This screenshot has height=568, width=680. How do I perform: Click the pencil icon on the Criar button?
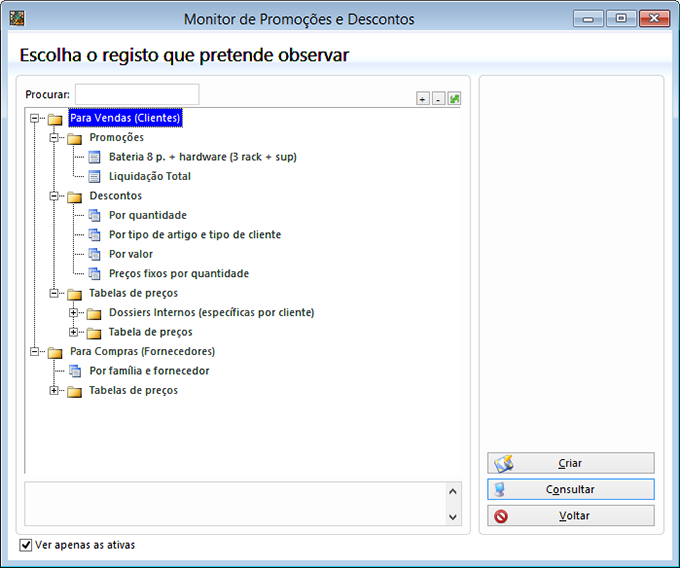(504, 464)
